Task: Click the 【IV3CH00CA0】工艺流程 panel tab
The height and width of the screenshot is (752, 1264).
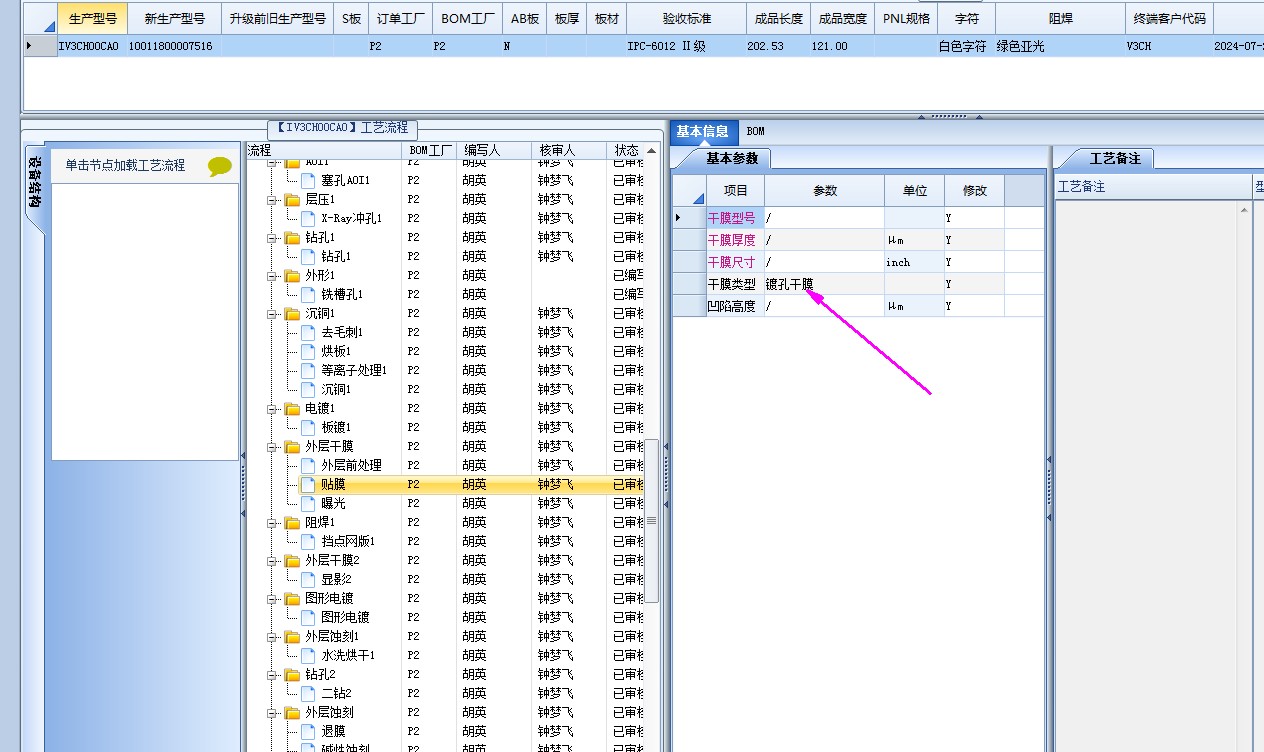Action: pyautogui.click(x=343, y=128)
